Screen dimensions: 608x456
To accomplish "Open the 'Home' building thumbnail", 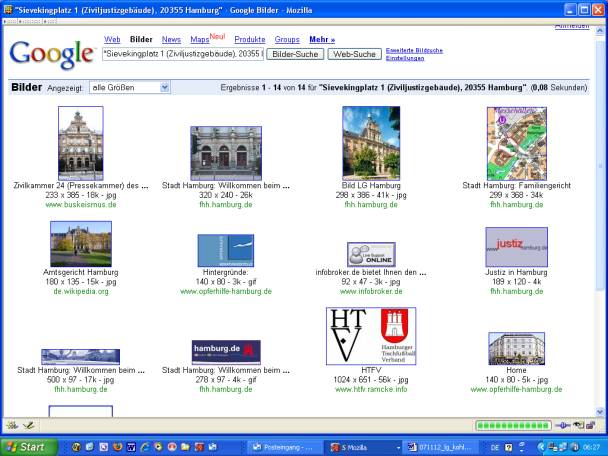I will [x=516, y=348].
